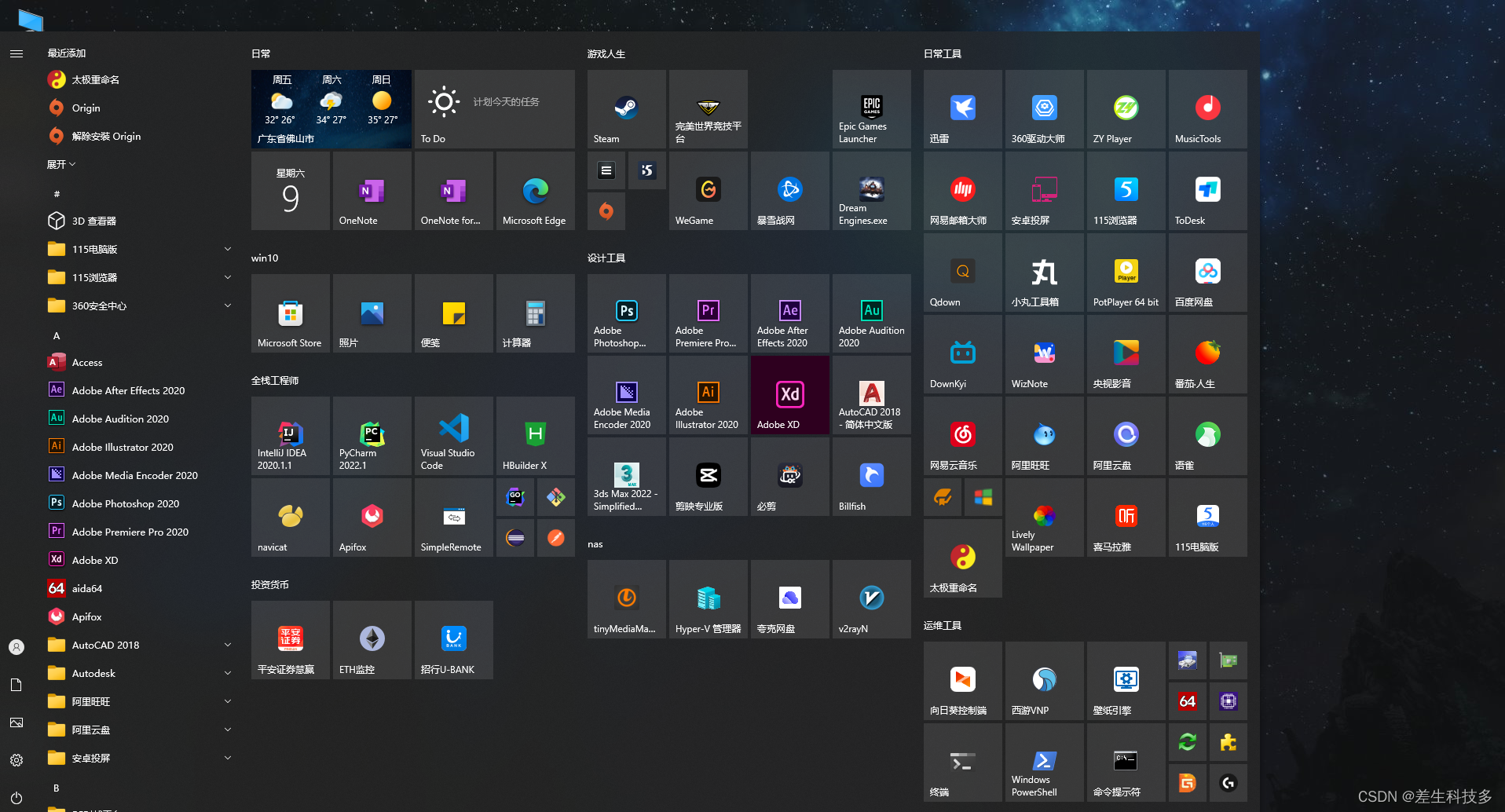The height and width of the screenshot is (812, 1505).
Task: Open Documents shortcut in start sidebar
Action: tap(16, 685)
